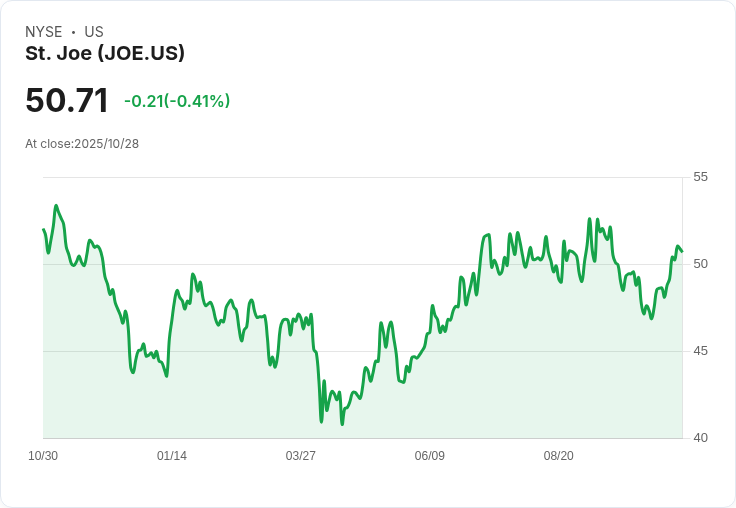Click the 40 value on the price axis

click(701, 438)
